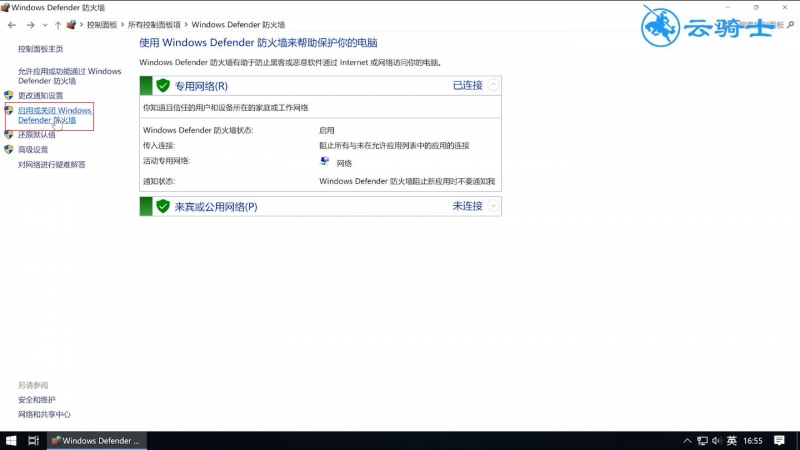Click the 未连接 not connected status text

pyautogui.click(x=467, y=206)
